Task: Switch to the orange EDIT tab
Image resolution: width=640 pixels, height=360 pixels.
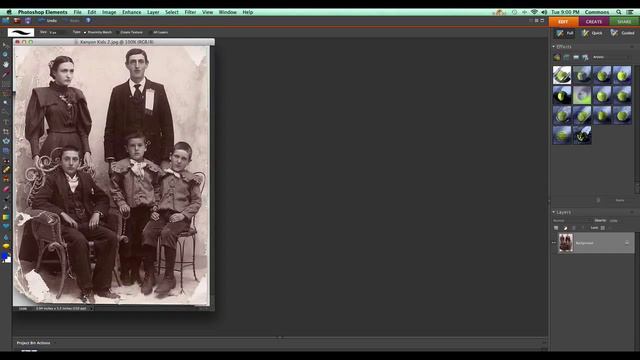Action: coord(563,22)
